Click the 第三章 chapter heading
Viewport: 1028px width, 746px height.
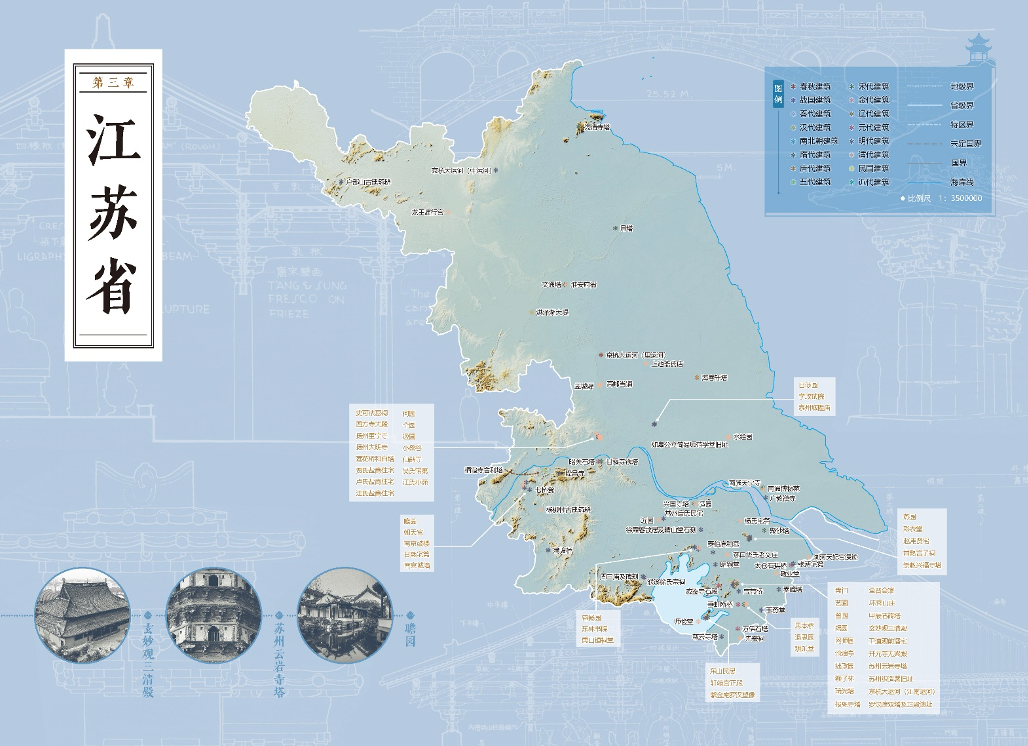click(x=113, y=82)
